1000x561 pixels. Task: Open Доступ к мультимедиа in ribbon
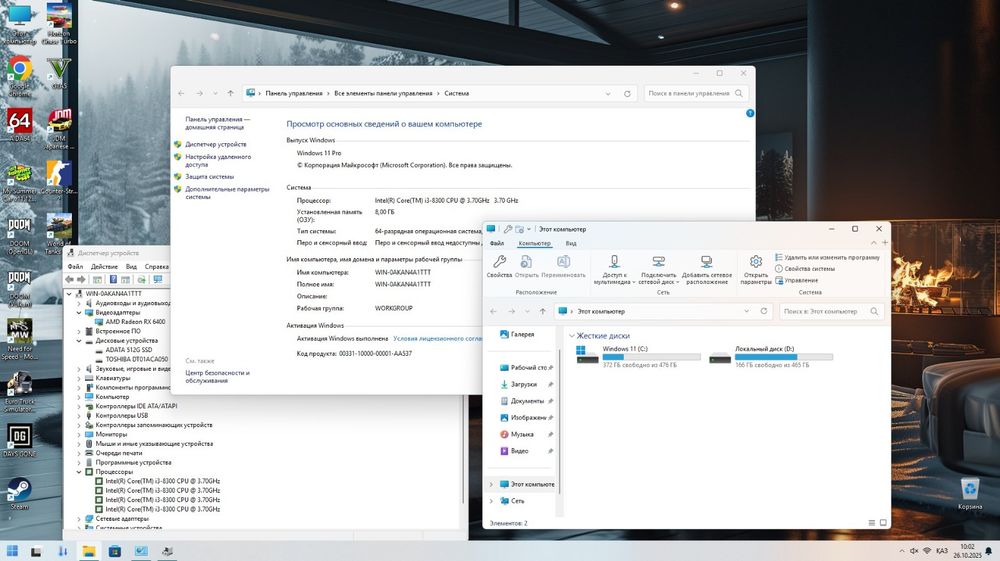coord(616,263)
